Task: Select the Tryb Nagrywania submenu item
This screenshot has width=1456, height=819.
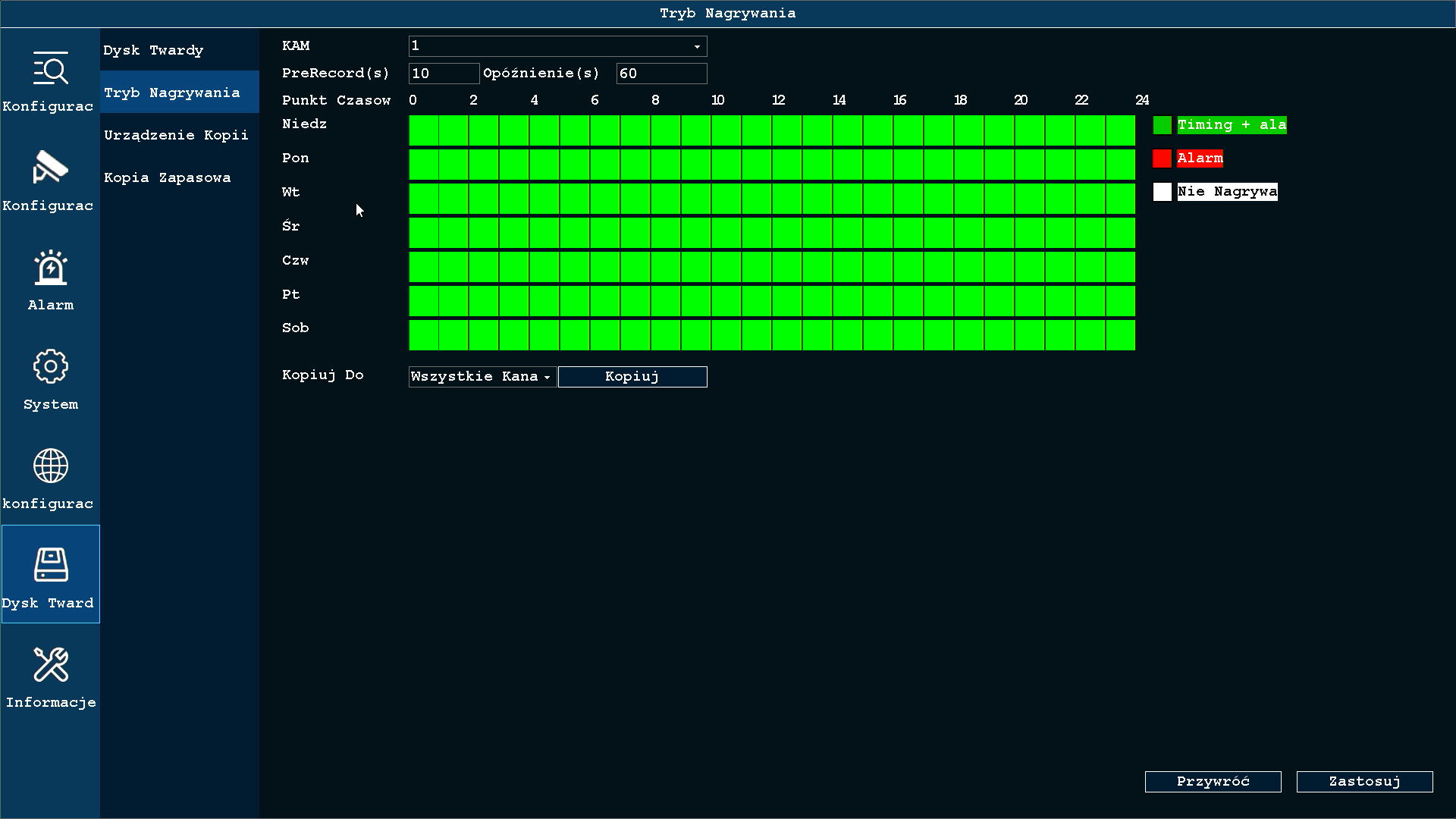Action: pyautogui.click(x=180, y=93)
